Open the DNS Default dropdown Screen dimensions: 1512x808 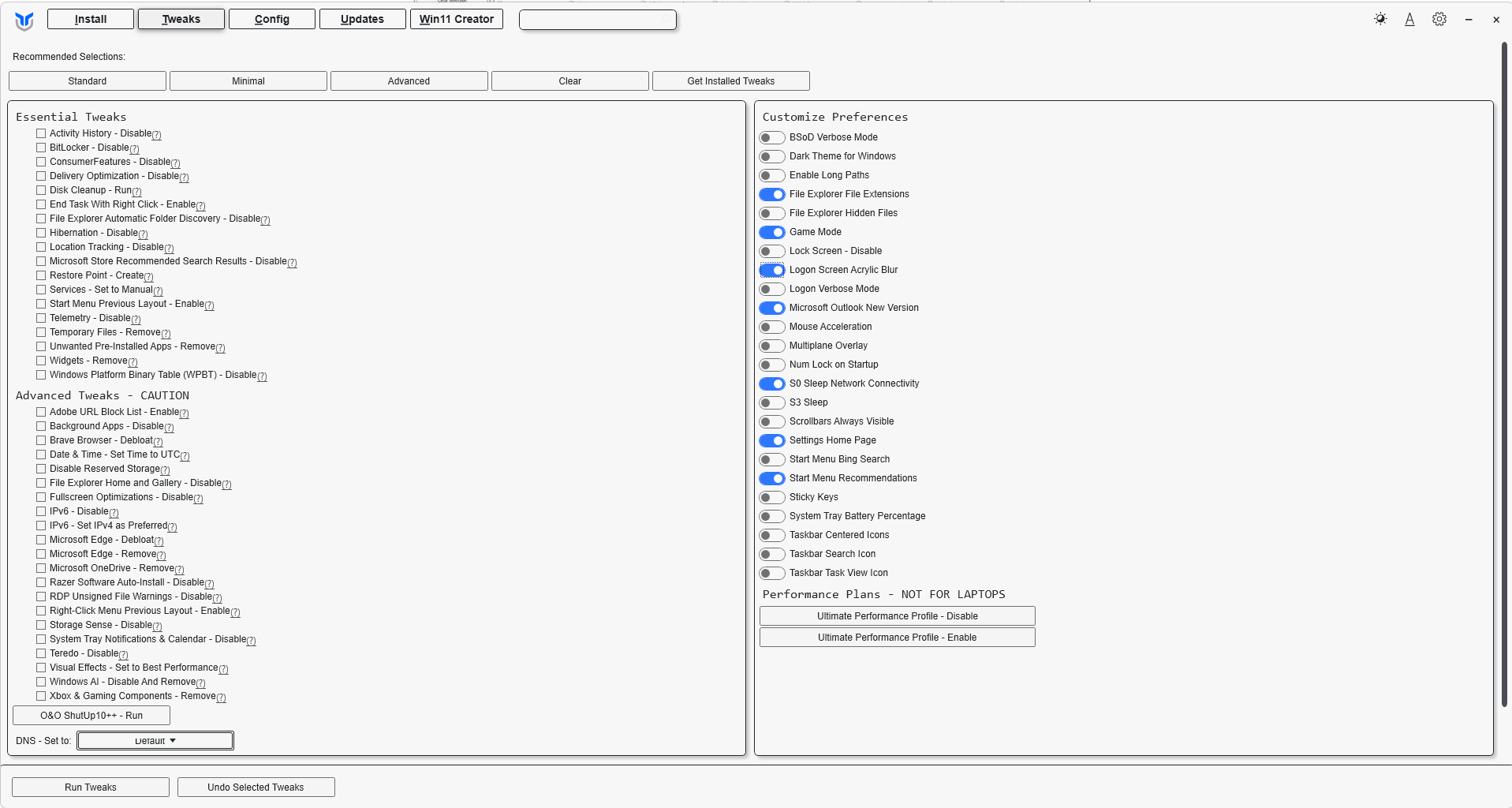click(155, 740)
